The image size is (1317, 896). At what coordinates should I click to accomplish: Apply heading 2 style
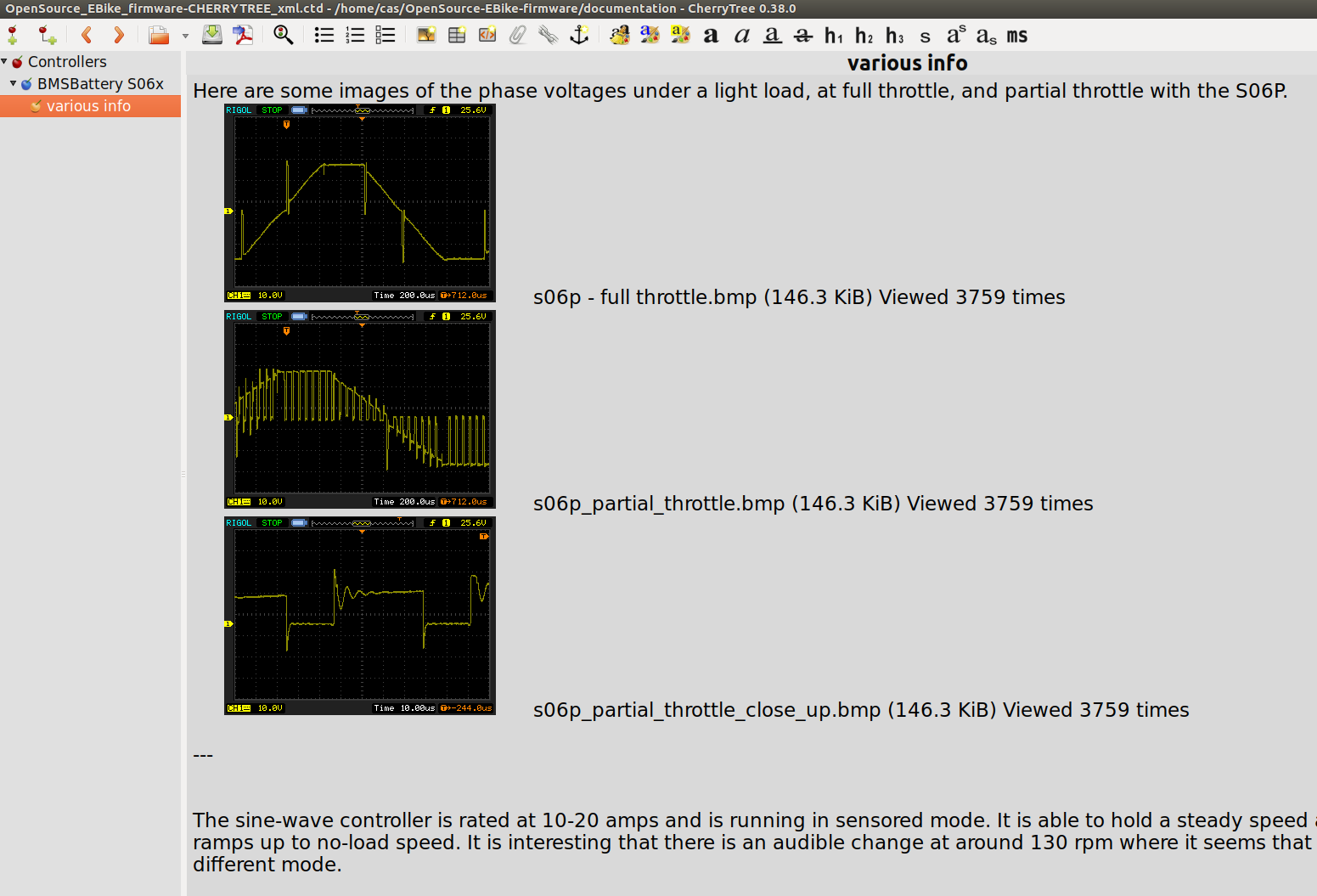pyautogui.click(x=864, y=36)
